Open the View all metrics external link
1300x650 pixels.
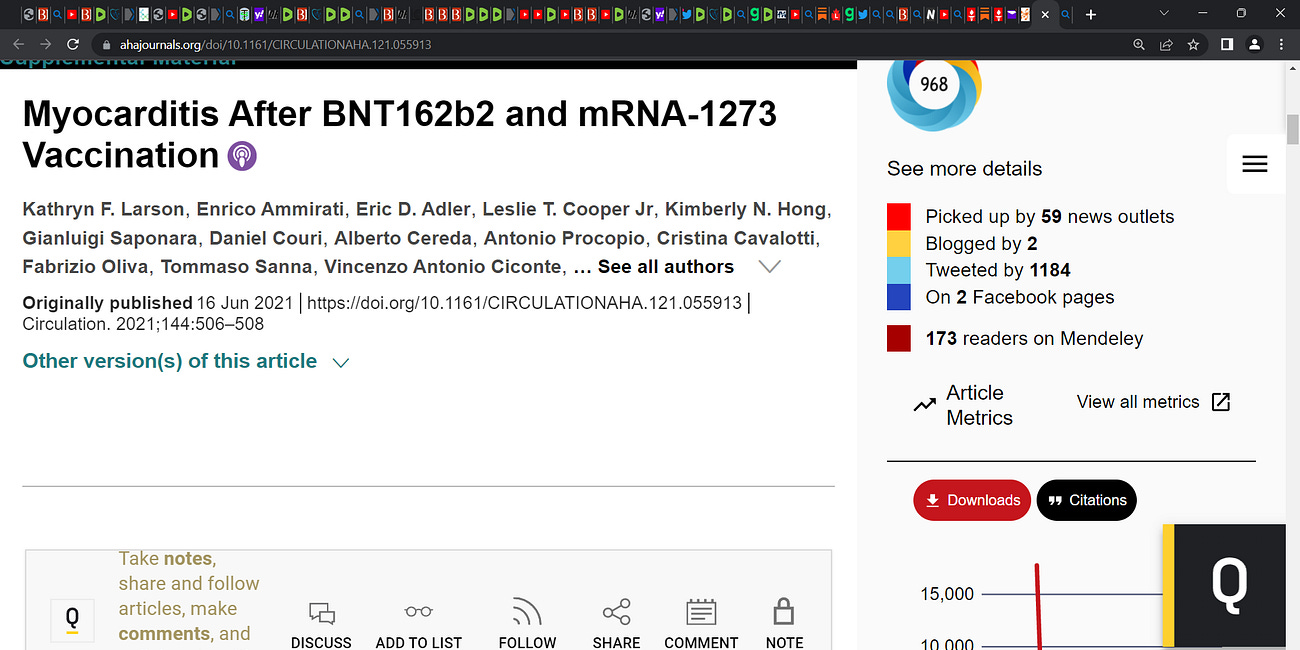coord(1153,402)
